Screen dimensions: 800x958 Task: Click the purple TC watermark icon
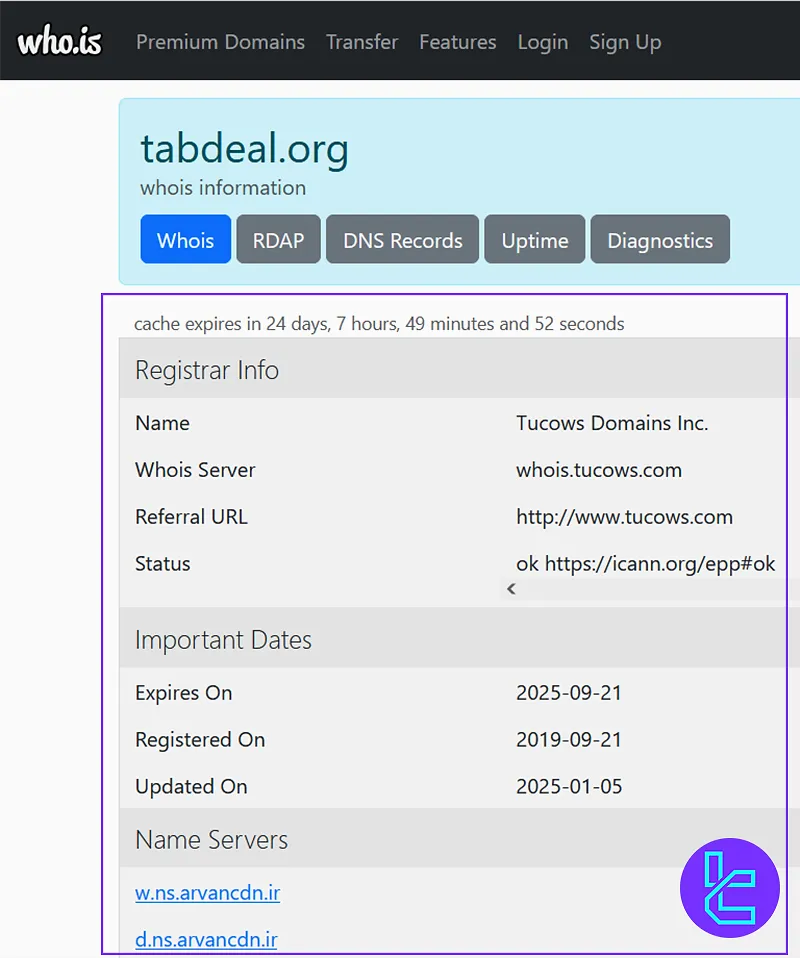pos(729,887)
